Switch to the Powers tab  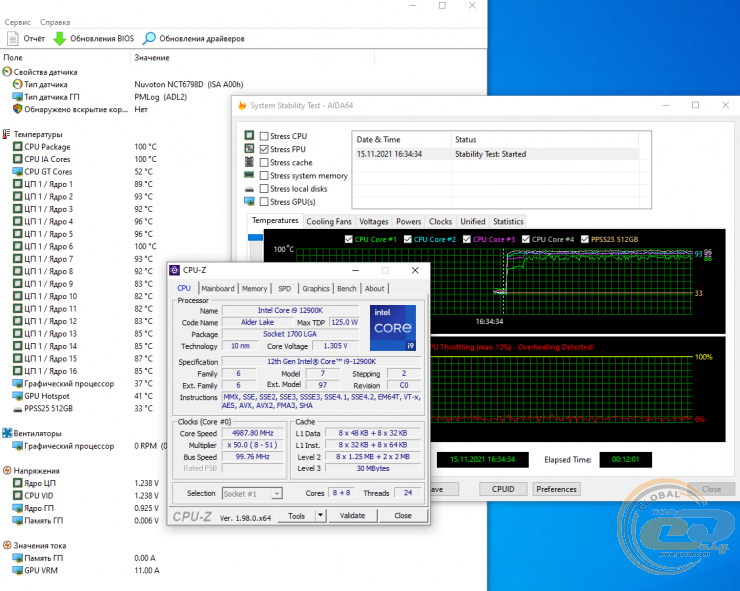click(409, 221)
